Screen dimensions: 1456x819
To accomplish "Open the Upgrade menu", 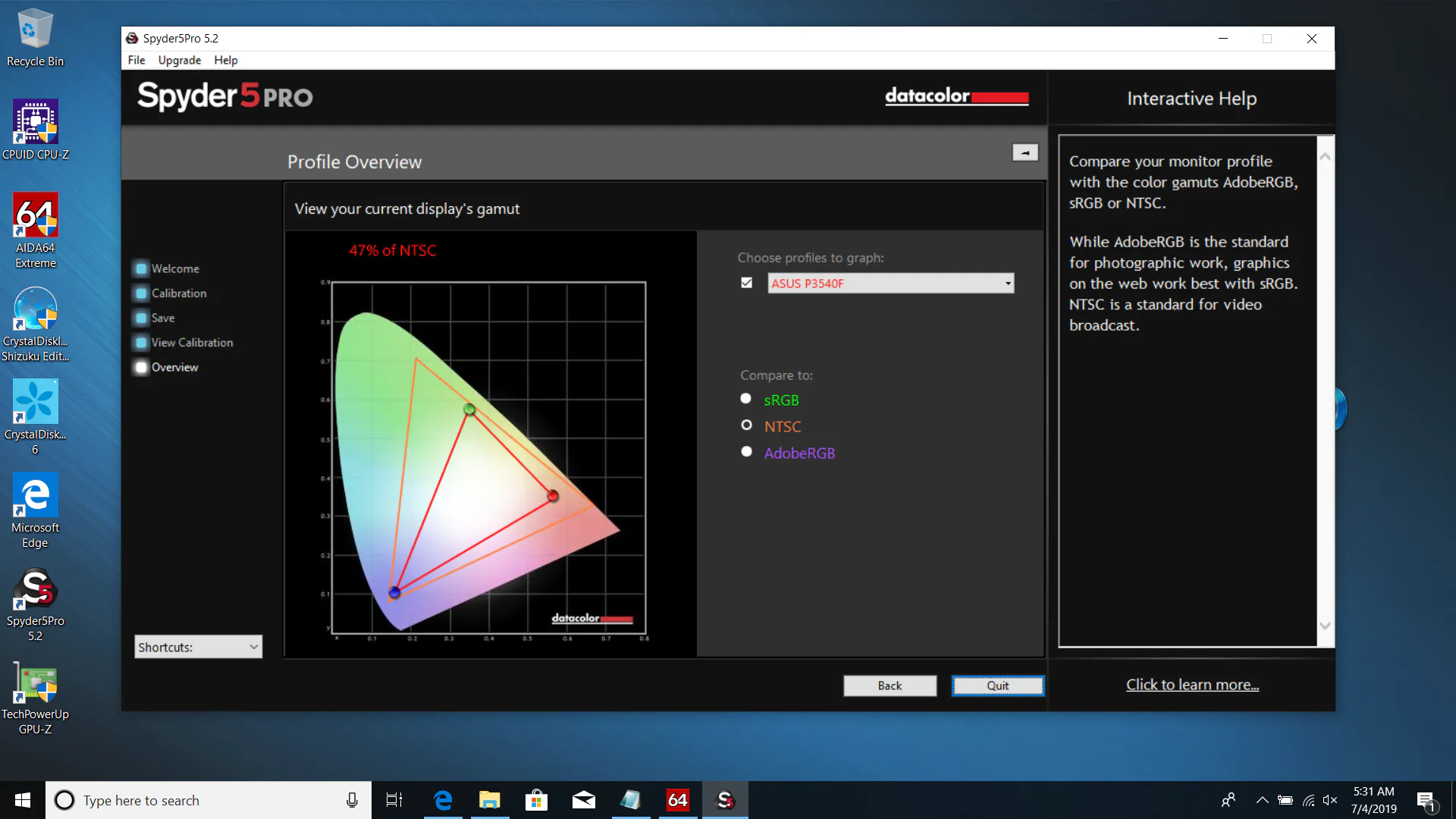I will pyautogui.click(x=179, y=60).
